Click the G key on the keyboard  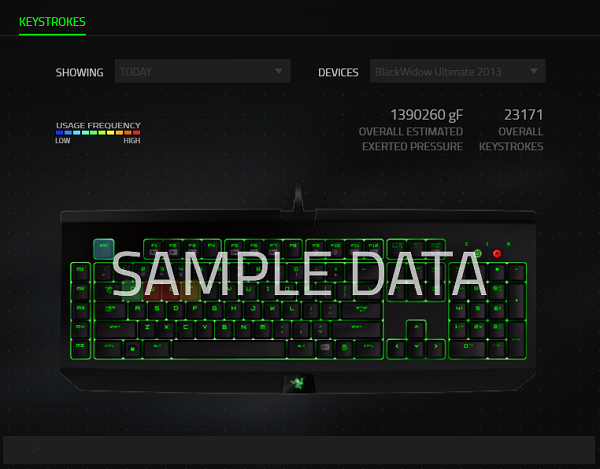[214, 311]
